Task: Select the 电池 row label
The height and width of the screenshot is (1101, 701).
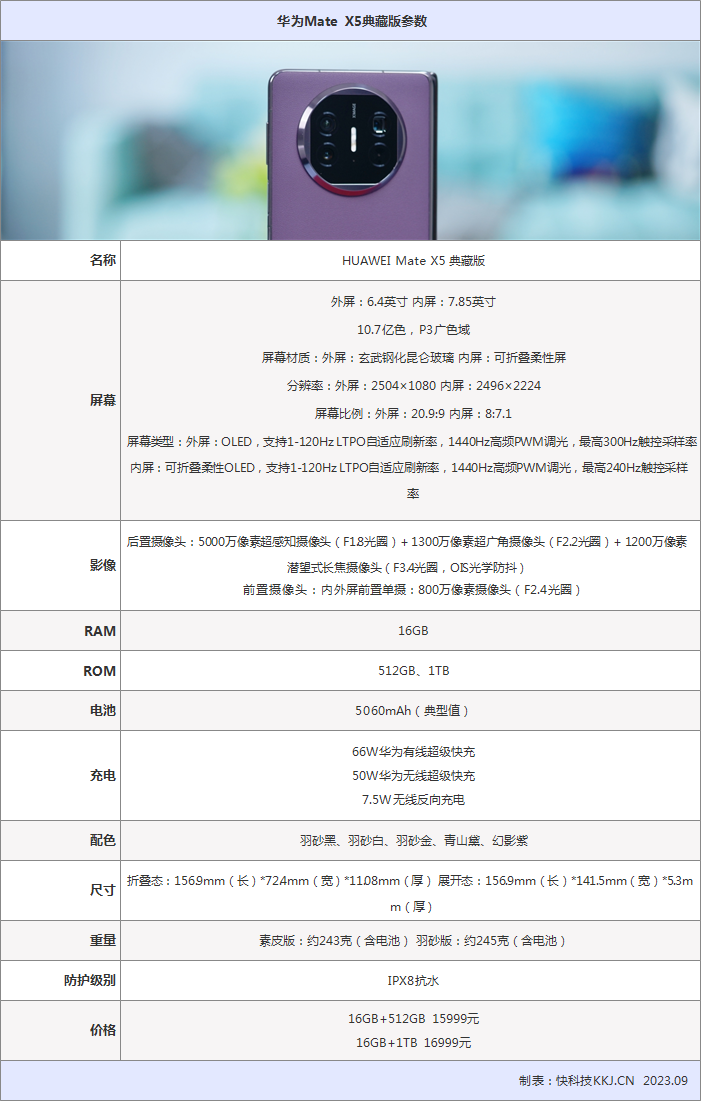Action: coord(103,711)
